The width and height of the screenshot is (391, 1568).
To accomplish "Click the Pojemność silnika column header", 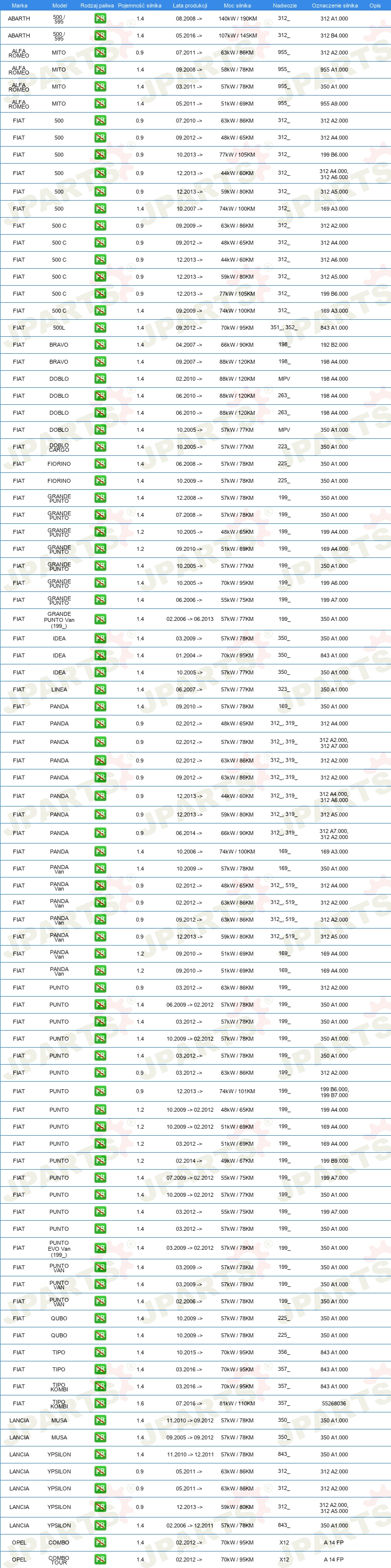I will [140, 6].
